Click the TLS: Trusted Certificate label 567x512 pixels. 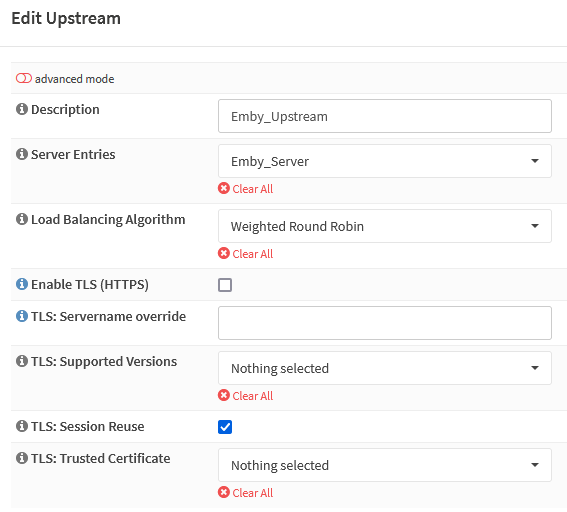[101, 458]
